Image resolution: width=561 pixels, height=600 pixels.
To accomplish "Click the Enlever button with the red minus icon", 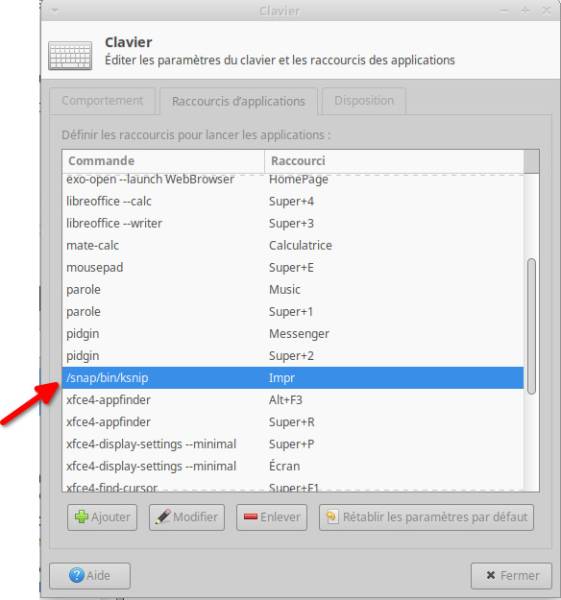I will (x=272, y=517).
